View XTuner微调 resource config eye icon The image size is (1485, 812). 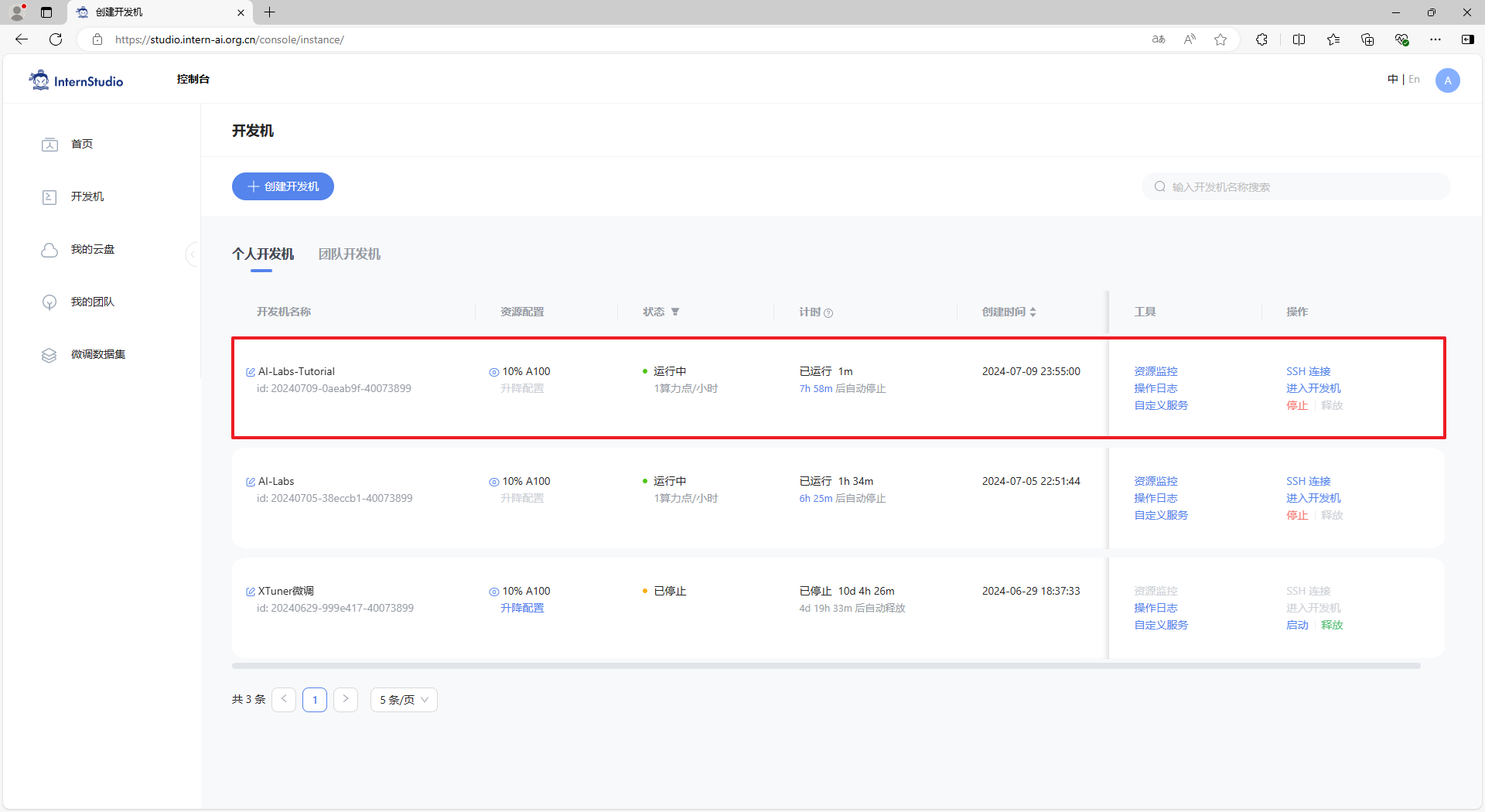click(493, 592)
